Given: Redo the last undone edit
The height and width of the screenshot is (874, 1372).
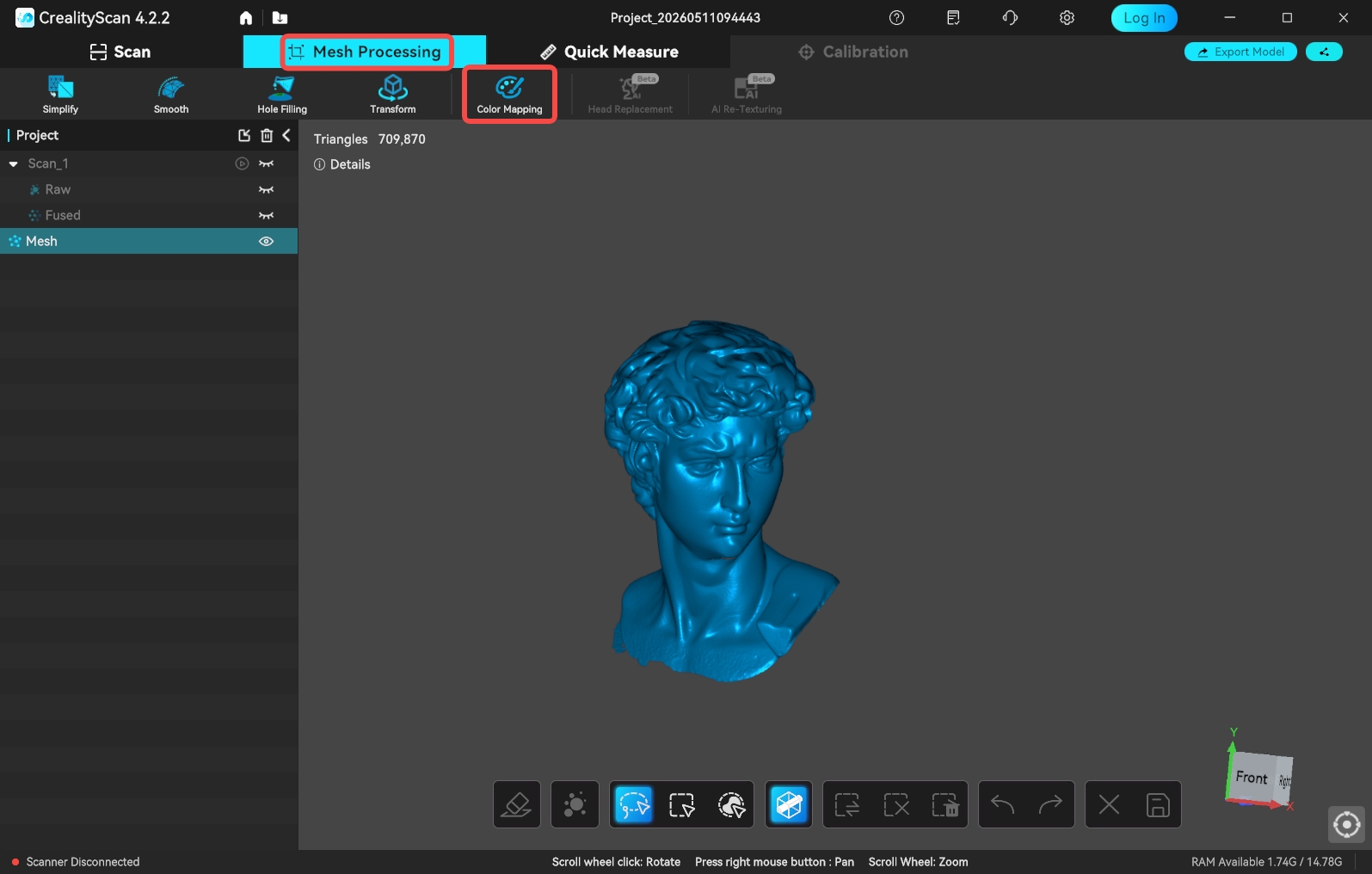Looking at the screenshot, I should [x=1050, y=804].
